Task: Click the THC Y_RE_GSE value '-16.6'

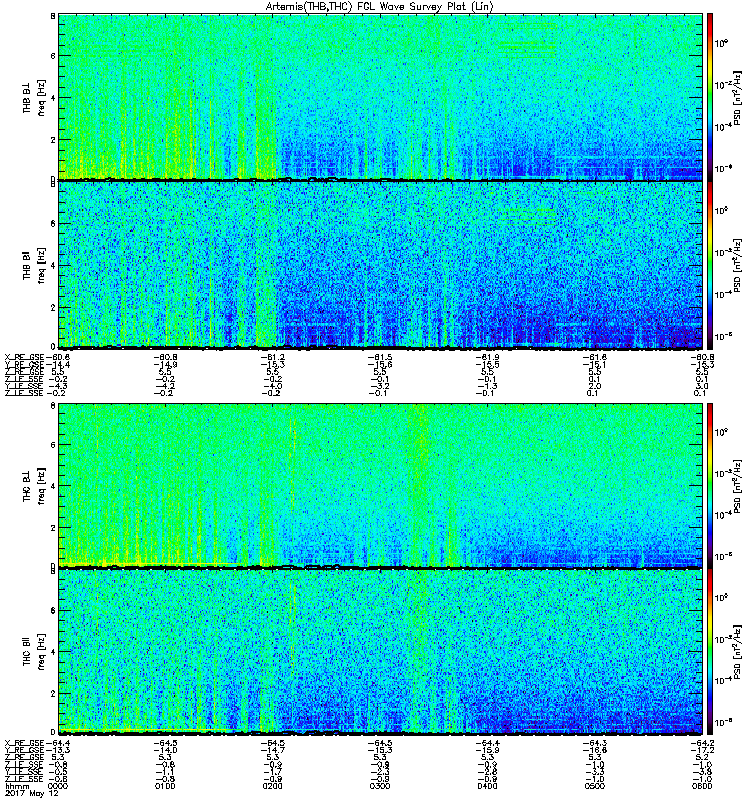Action: pos(594,751)
